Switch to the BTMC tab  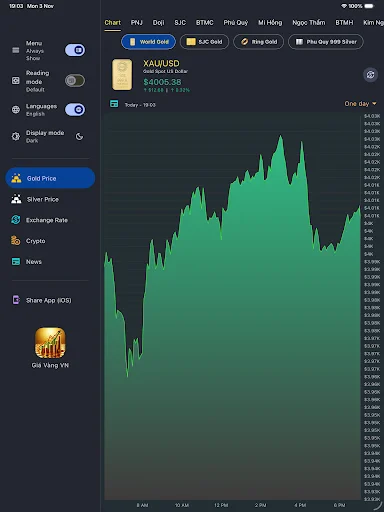(x=205, y=23)
